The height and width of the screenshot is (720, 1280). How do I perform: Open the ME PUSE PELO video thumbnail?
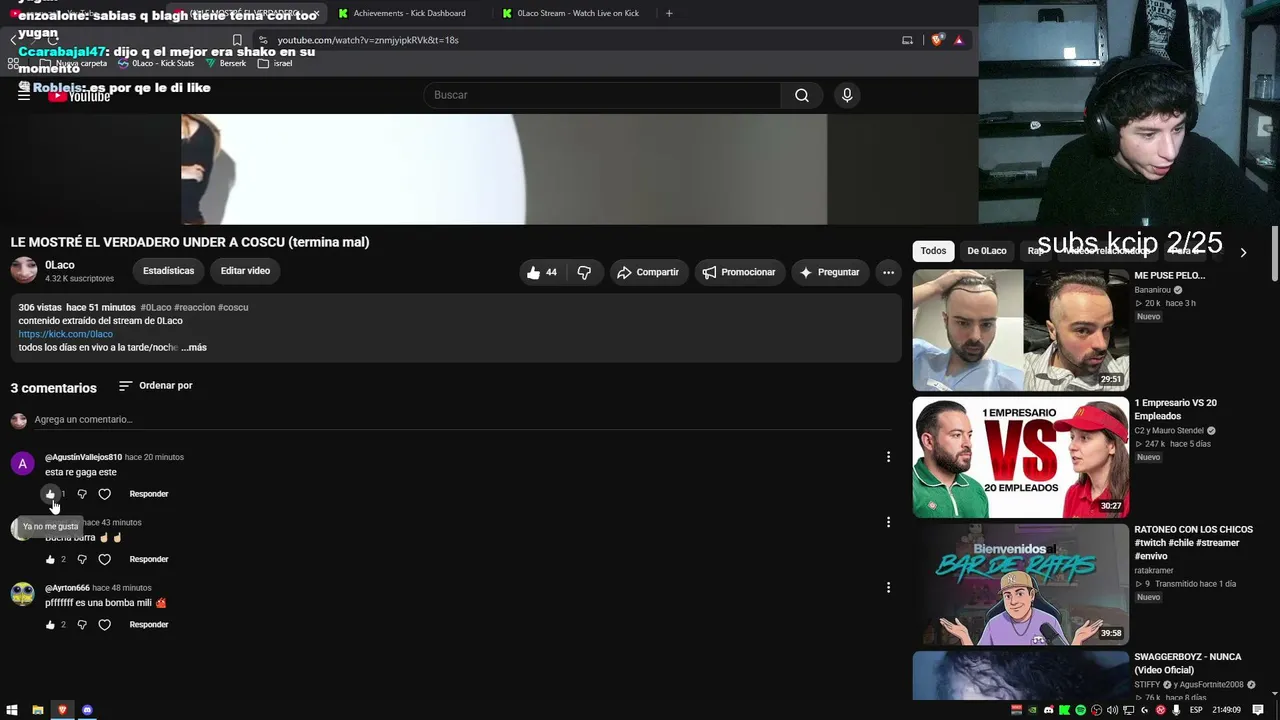[1020, 329]
